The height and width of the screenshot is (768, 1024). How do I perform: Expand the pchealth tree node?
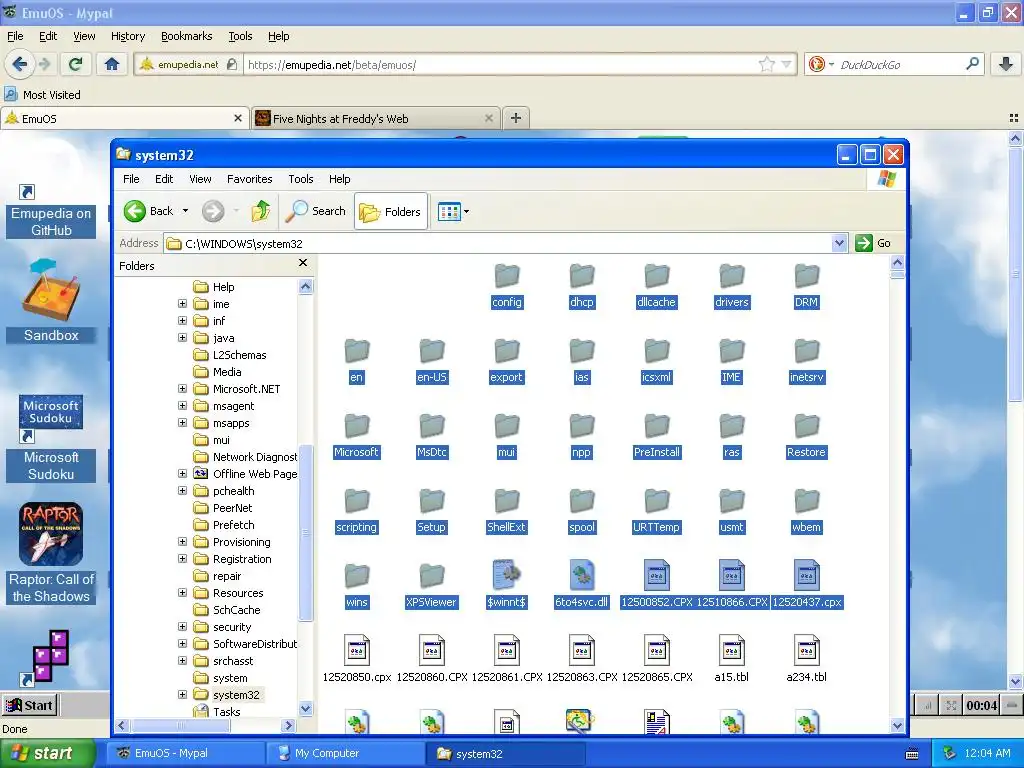[182, 490]
